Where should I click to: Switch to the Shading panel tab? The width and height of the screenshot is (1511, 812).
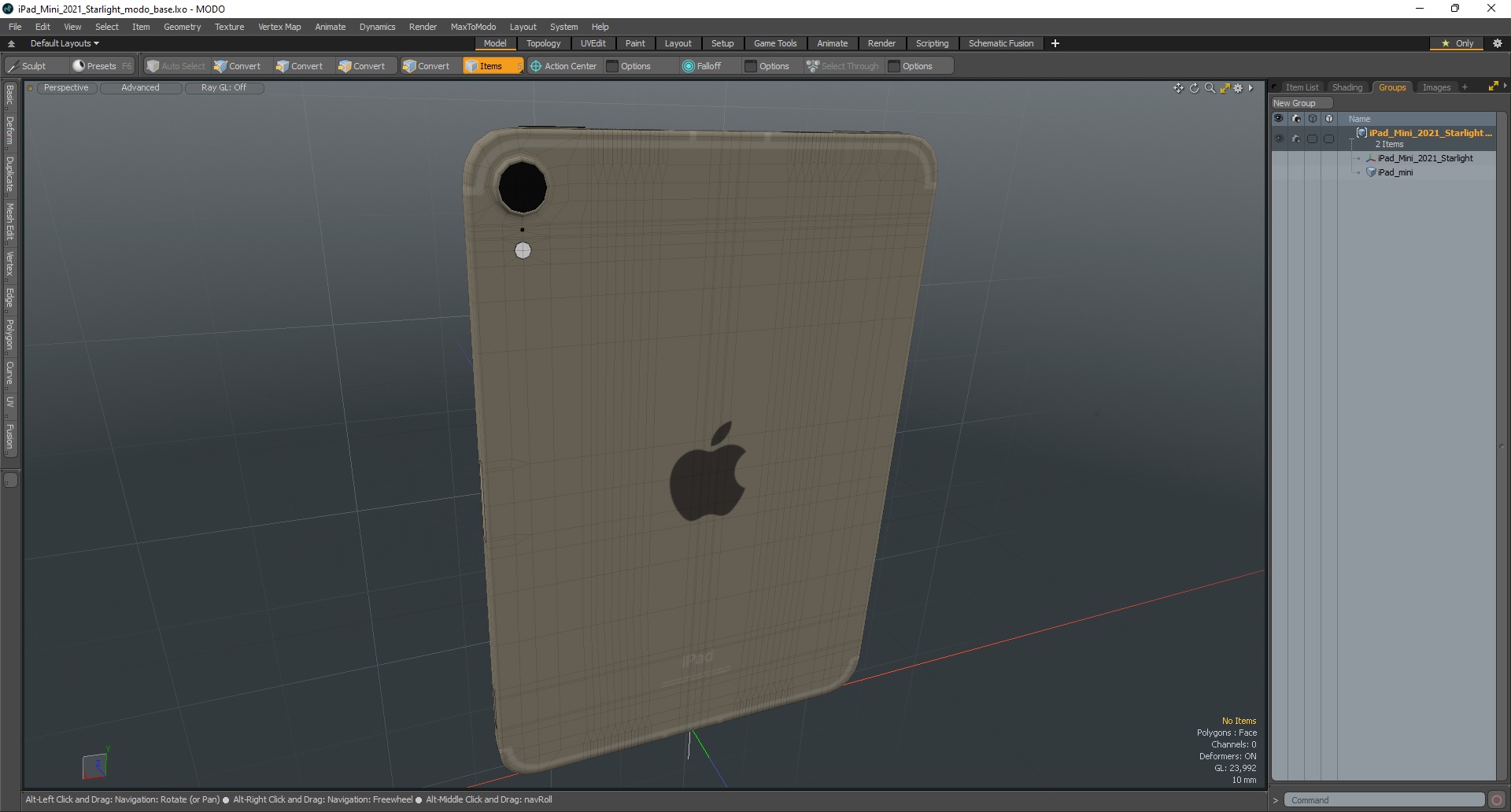[x=1347, y=87]
